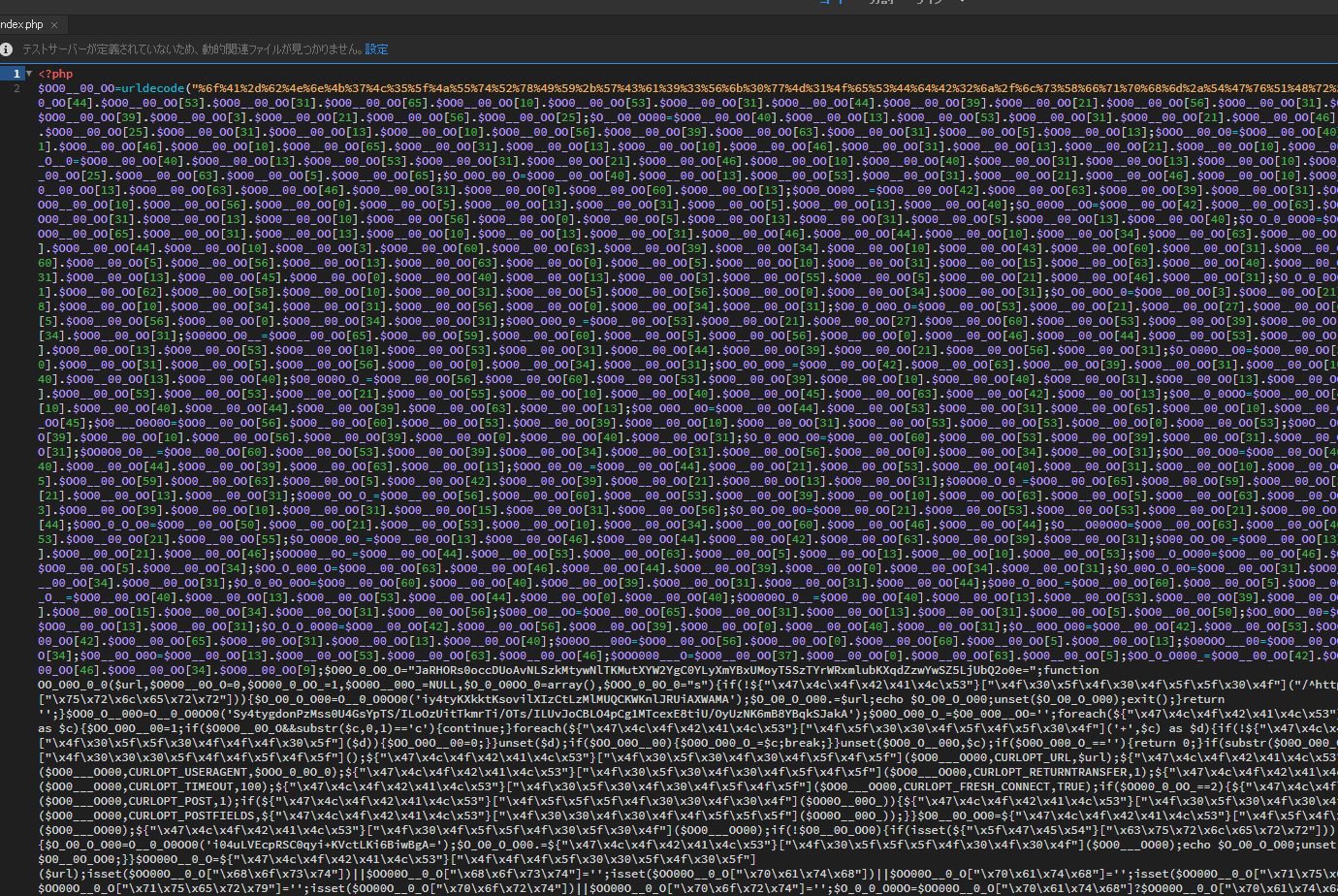Screen dimensions: 1338x896
Task: Select line number 2 in the gutter
Action: [16, 88]
